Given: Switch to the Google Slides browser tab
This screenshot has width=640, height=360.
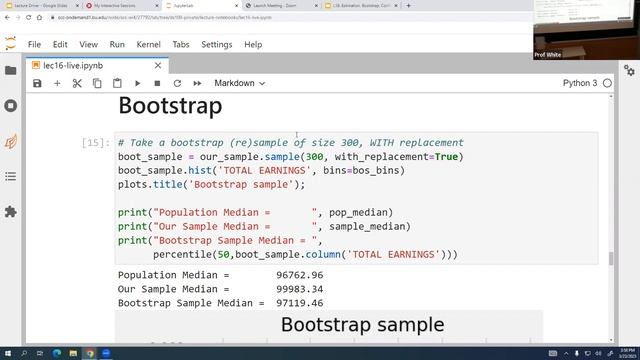Looking at the screenshot, I should [x=42, y=6].
